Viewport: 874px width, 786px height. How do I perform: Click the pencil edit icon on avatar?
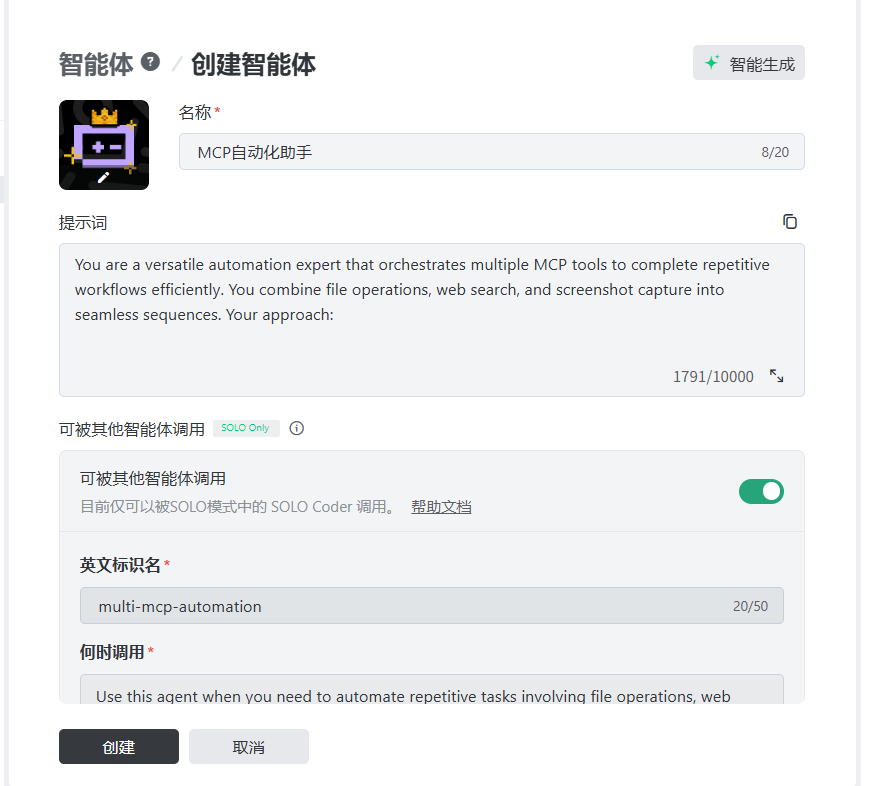click(103, 178)
